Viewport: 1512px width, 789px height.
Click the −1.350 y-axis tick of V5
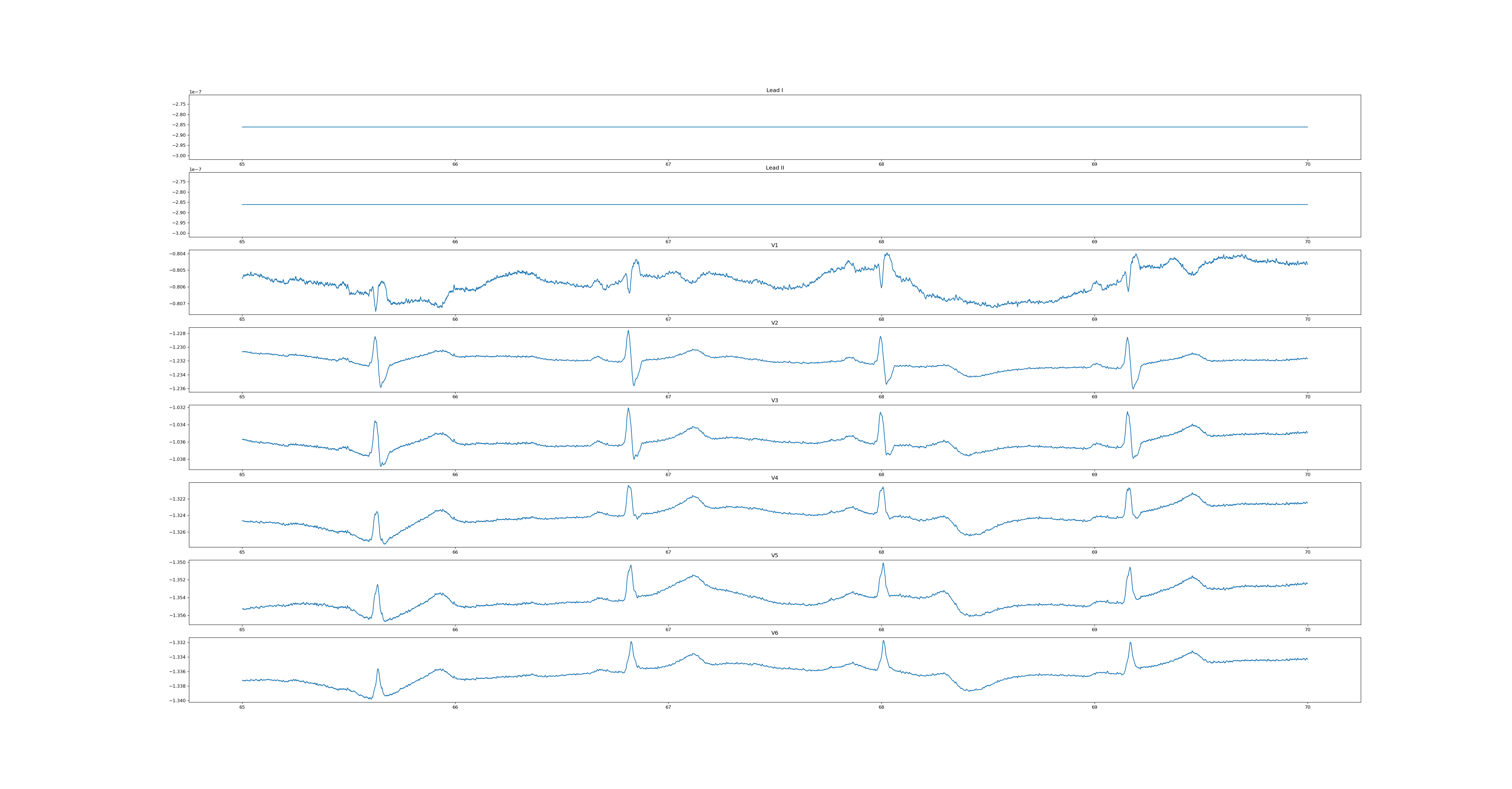[177, 562]
